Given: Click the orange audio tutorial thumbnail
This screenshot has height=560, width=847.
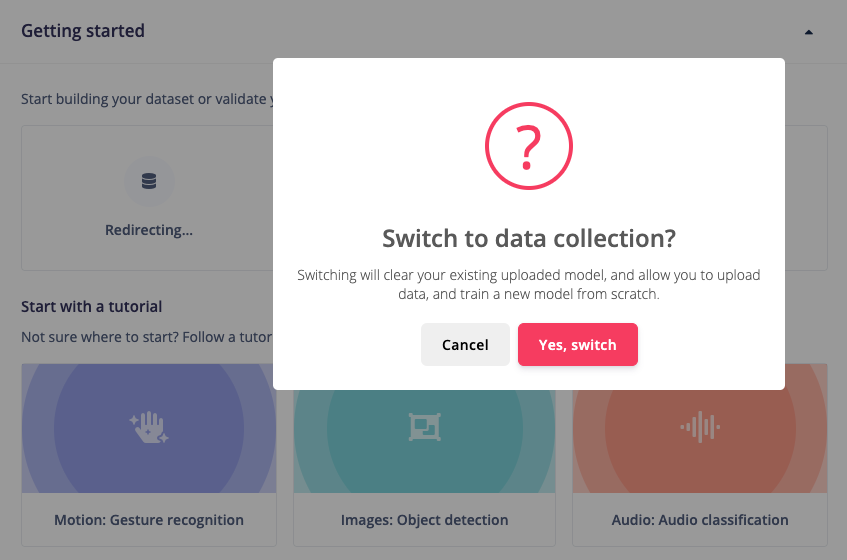Looking at the screenshot, I should point(700,441).
